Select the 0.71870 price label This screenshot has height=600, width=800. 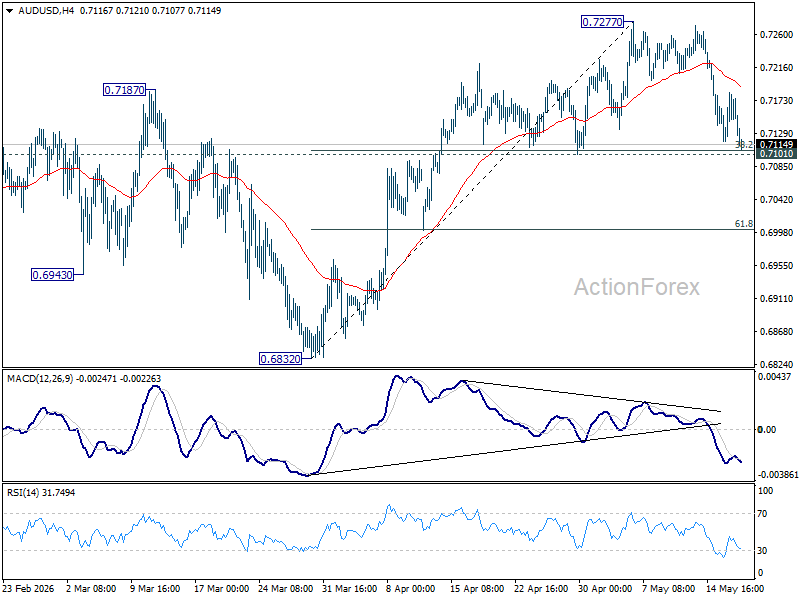pos(124,90)
